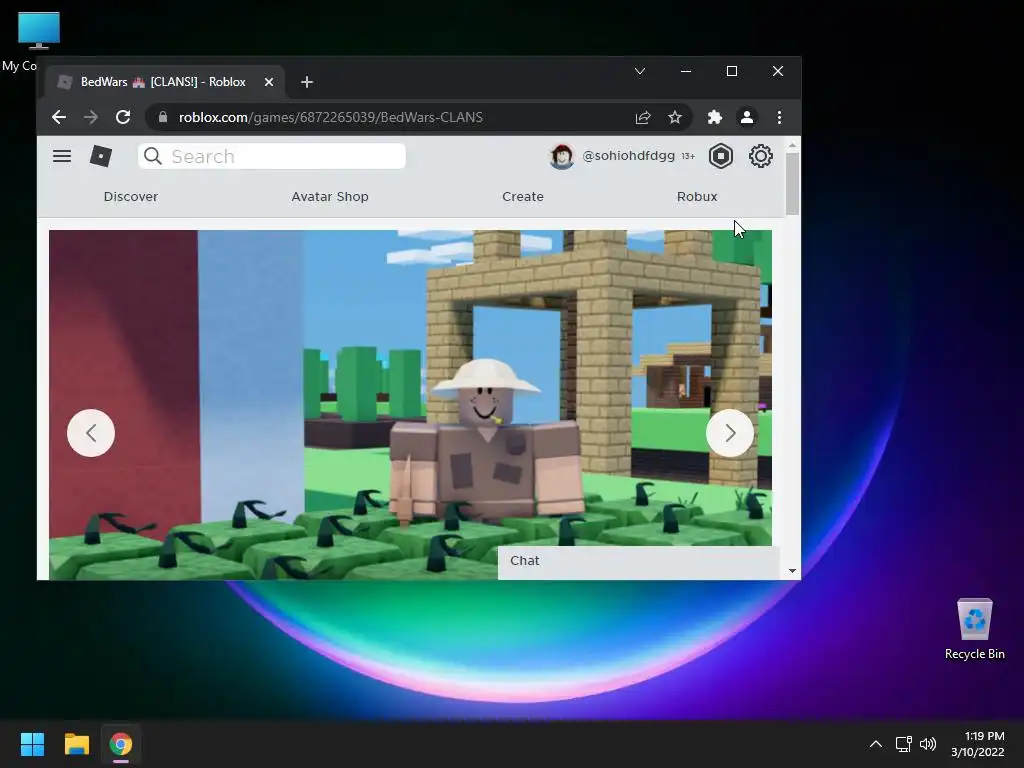Viewport: 1024px width, 768px height.
Task: Open the volume speaker tray icon
Action: 927,744
